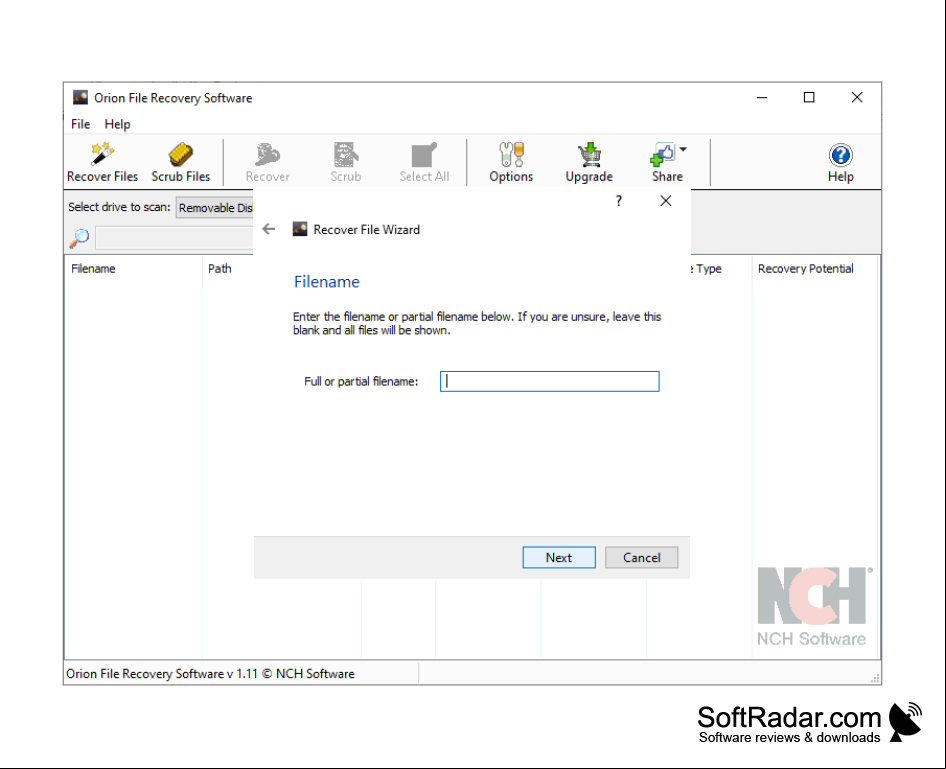Click the Next button
Viewport: 946px width, 769px height.
559,557
